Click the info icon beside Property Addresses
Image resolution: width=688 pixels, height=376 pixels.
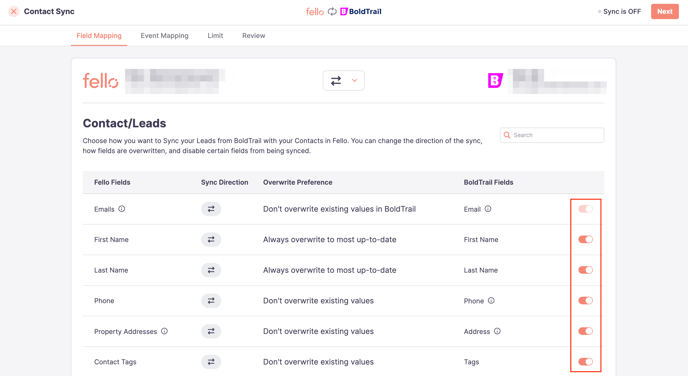click(x=164, y=331)
